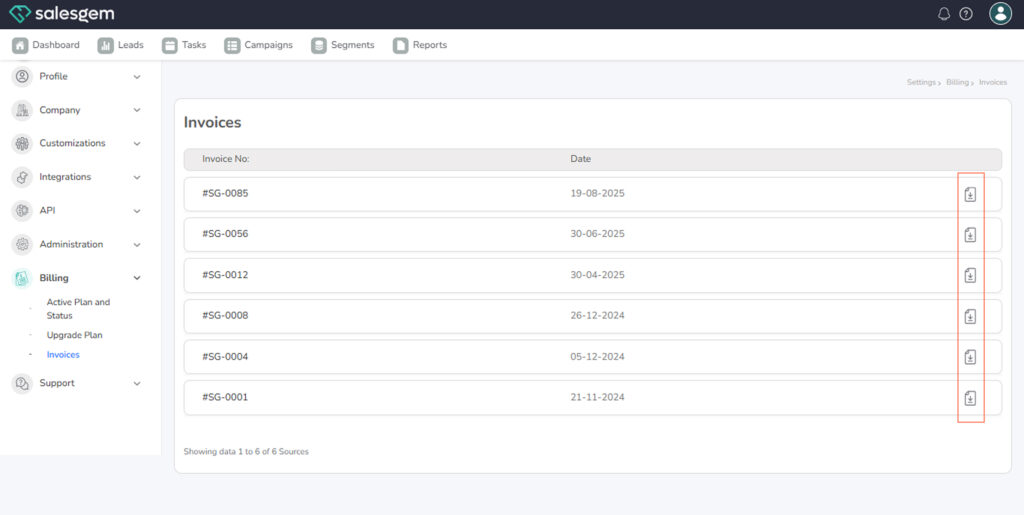The image size is (1024, 515).
Task: Open the Dashboard tab
Action: (46, 45)
